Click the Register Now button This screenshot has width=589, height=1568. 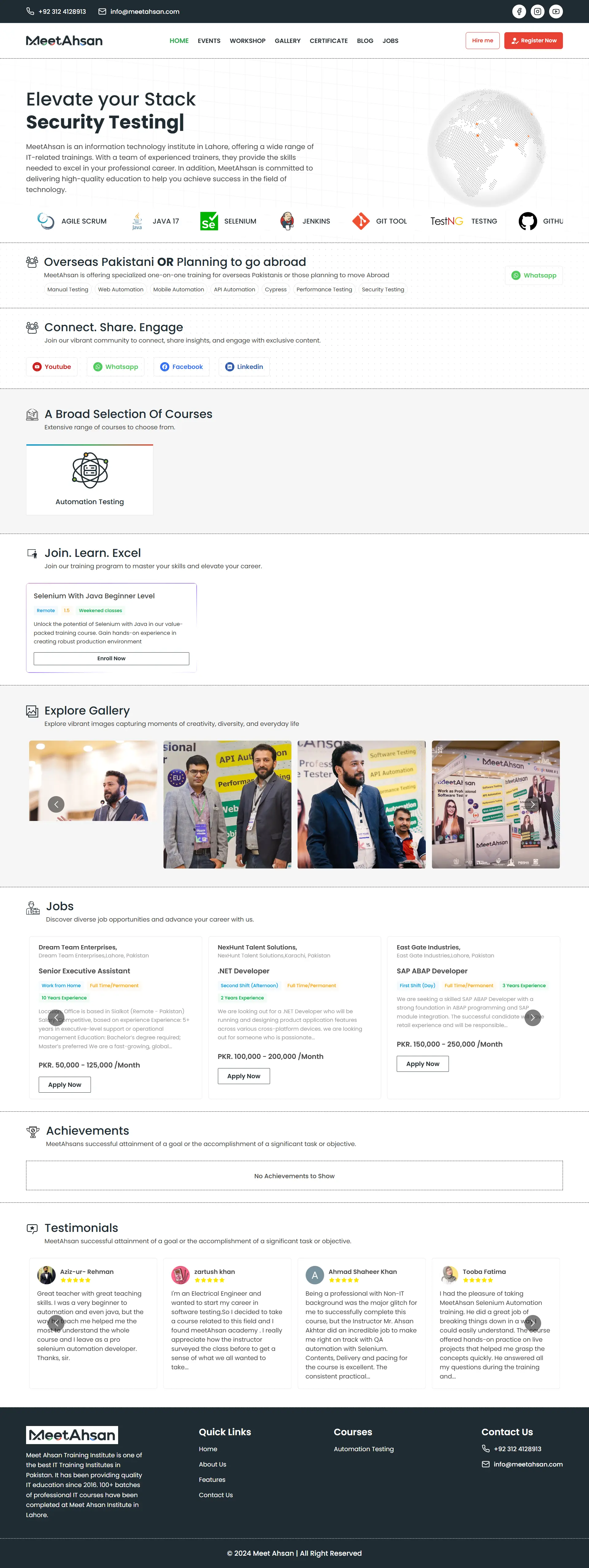point(533,41)
